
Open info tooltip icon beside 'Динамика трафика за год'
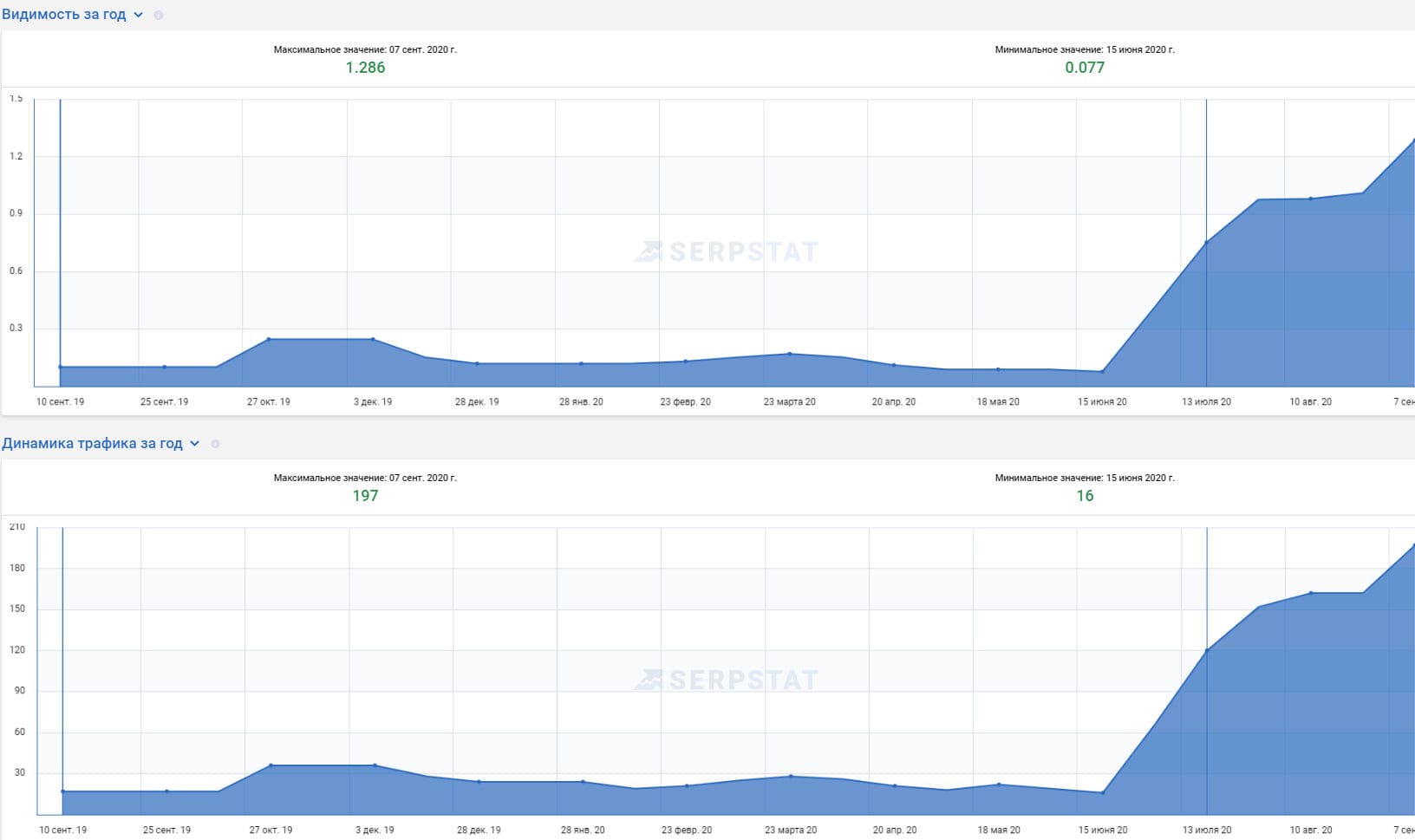215,443
